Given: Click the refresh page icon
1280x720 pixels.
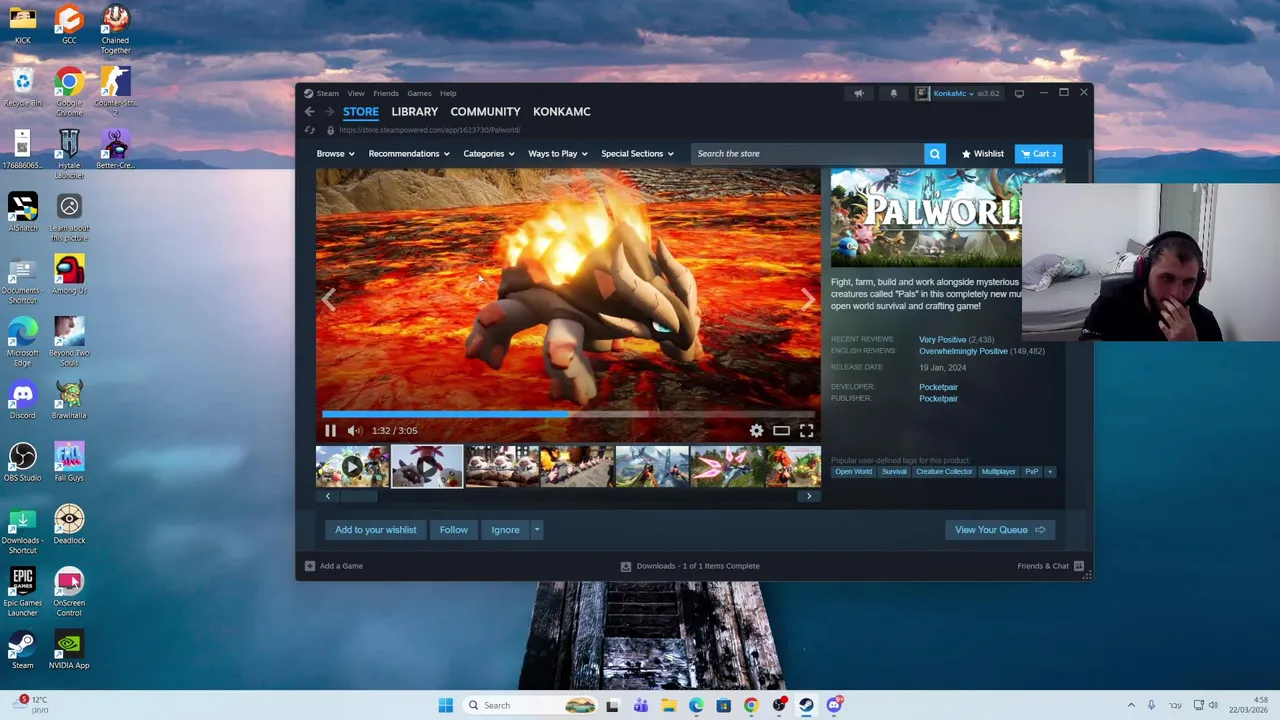Looking at the screenshot, I should coord(309,130).
